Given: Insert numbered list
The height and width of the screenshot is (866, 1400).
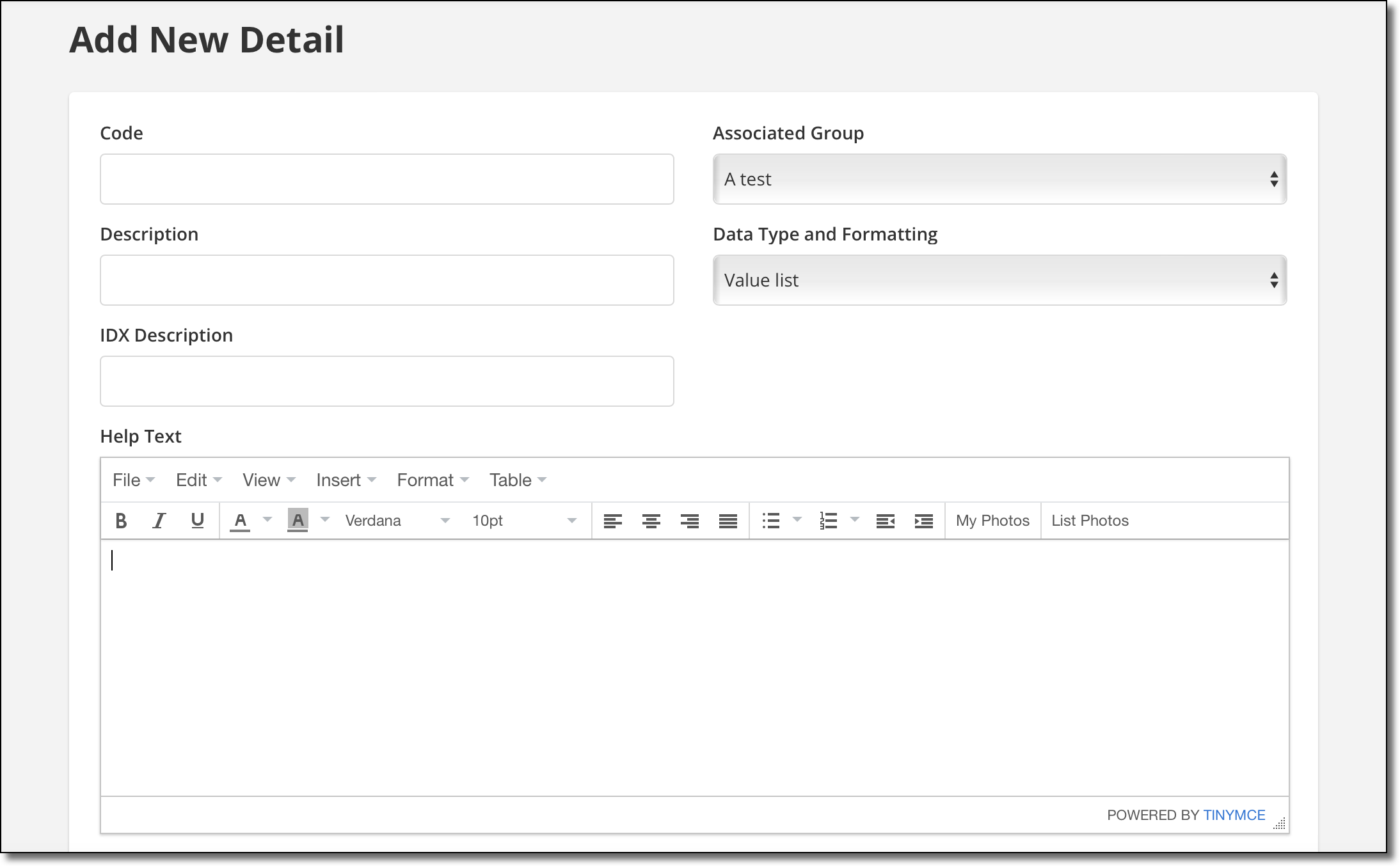Looking at the screenshot, I should tap(829, 521).
